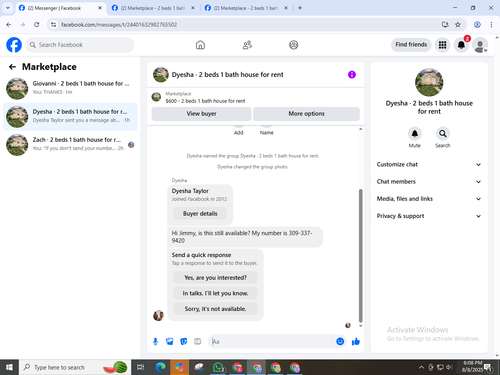Screen dimensions: 500x375
Task: Mute this conversation bell icon
Action: click(x=415, y=134)
